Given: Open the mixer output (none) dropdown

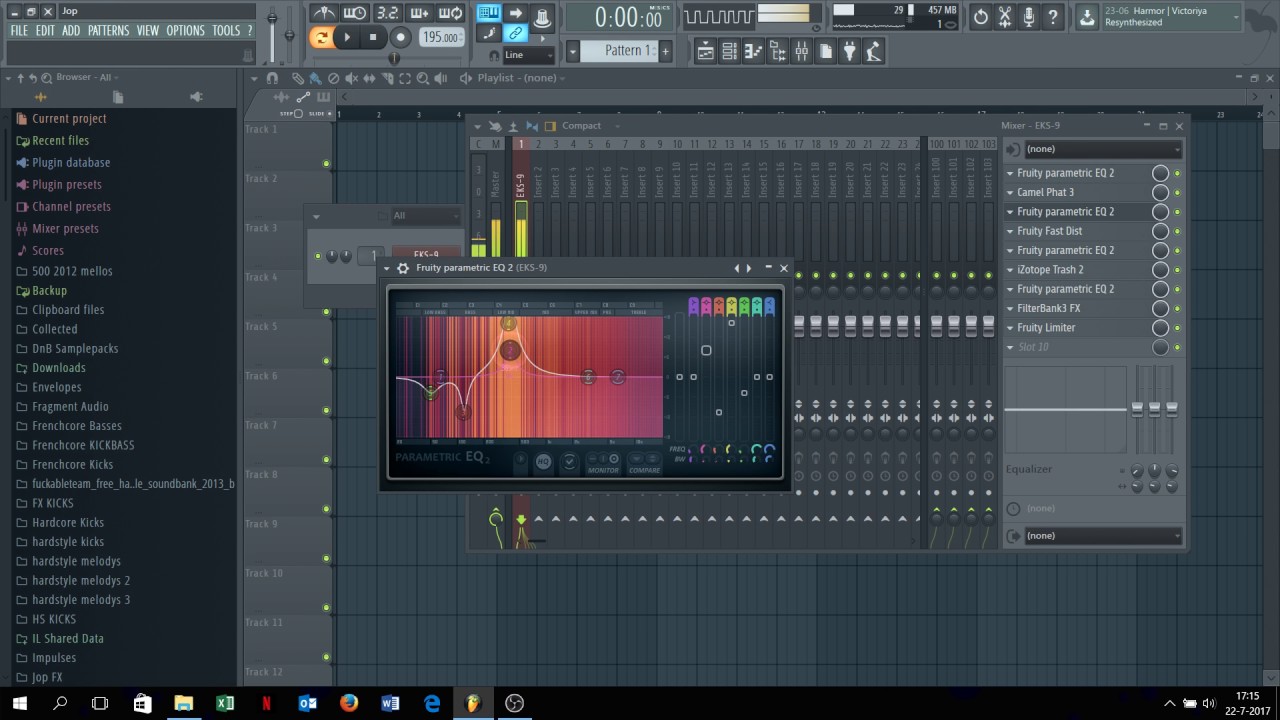Looking at the screenshot, I should (x=1103, y=536).
